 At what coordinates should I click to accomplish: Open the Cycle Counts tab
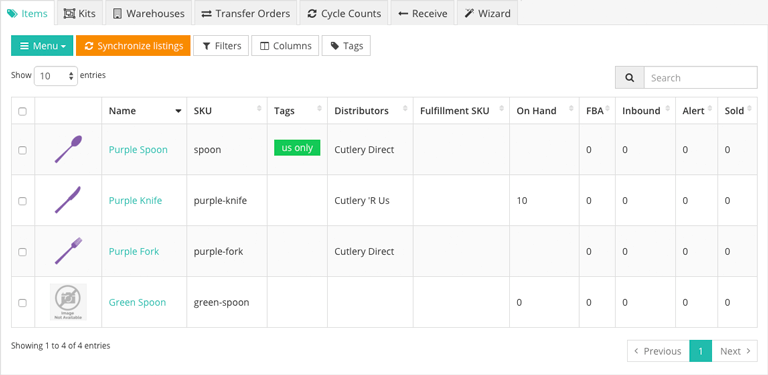coord(344,13)
